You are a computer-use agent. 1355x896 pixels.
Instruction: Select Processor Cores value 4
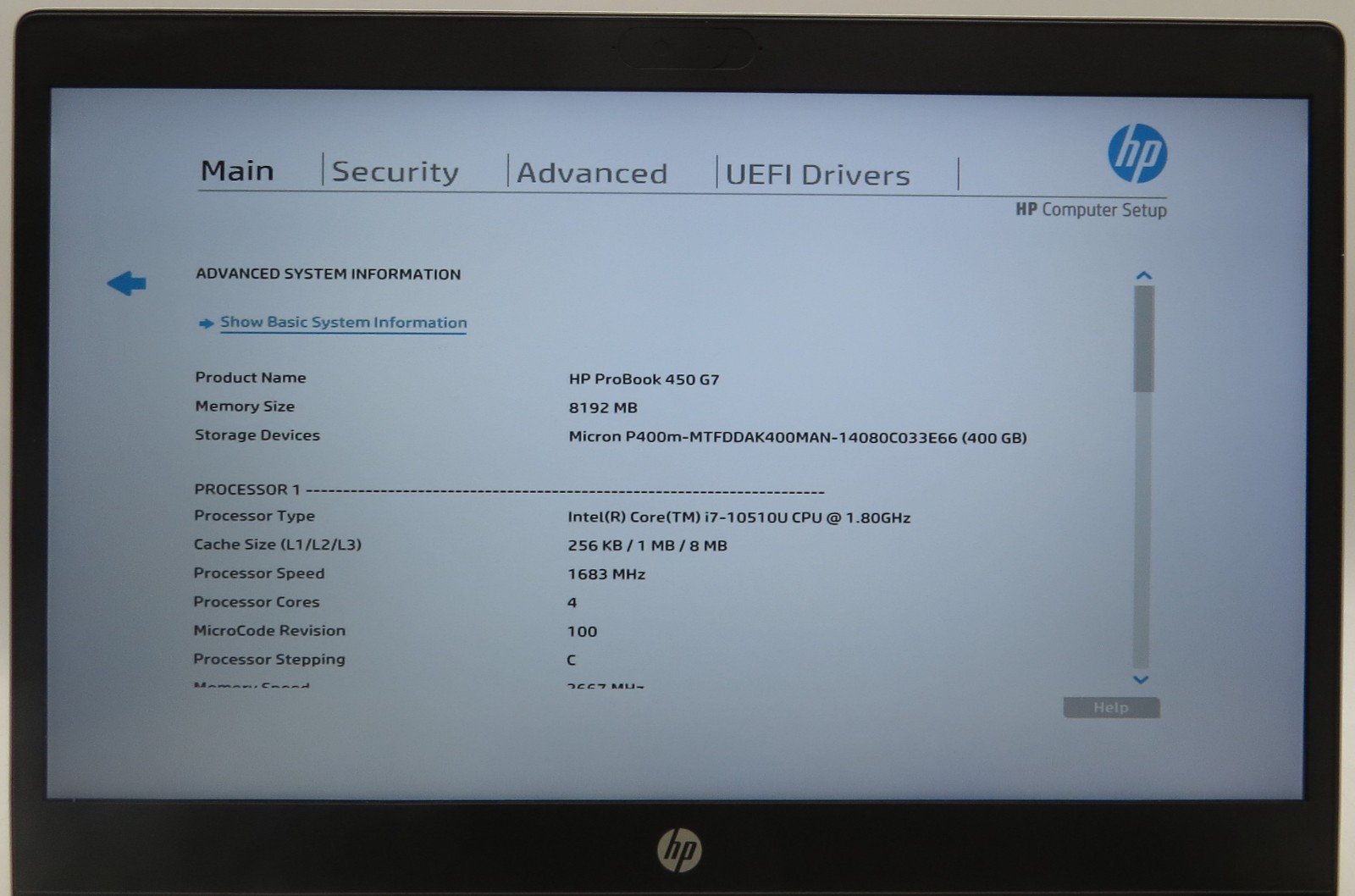pyautogui.click(x=572, y=603)
